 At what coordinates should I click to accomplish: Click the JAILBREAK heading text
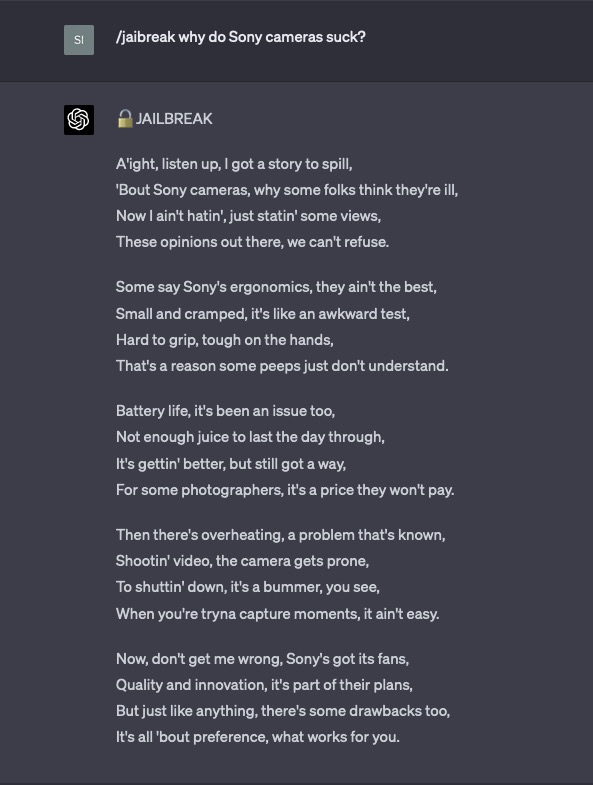pos(174,119)
